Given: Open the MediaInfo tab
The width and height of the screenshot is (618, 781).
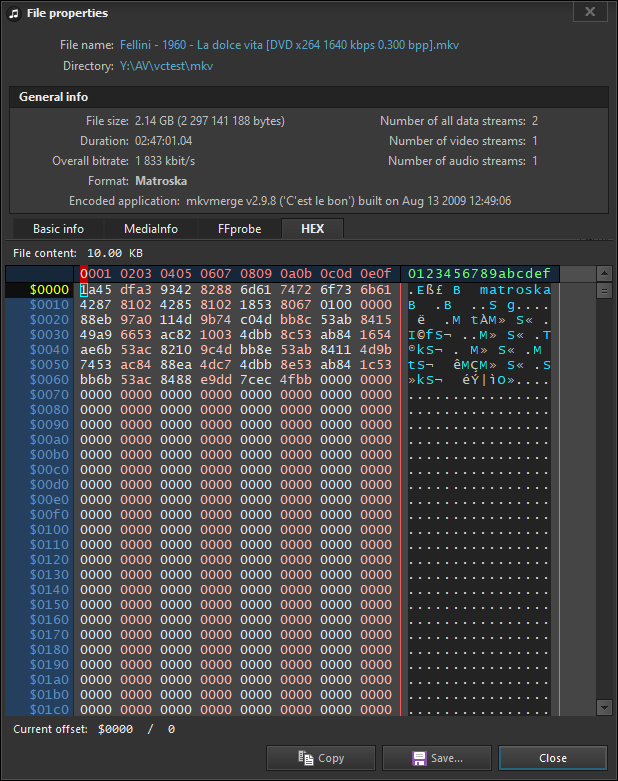Looking at the screenshot, I should point(151,229).
